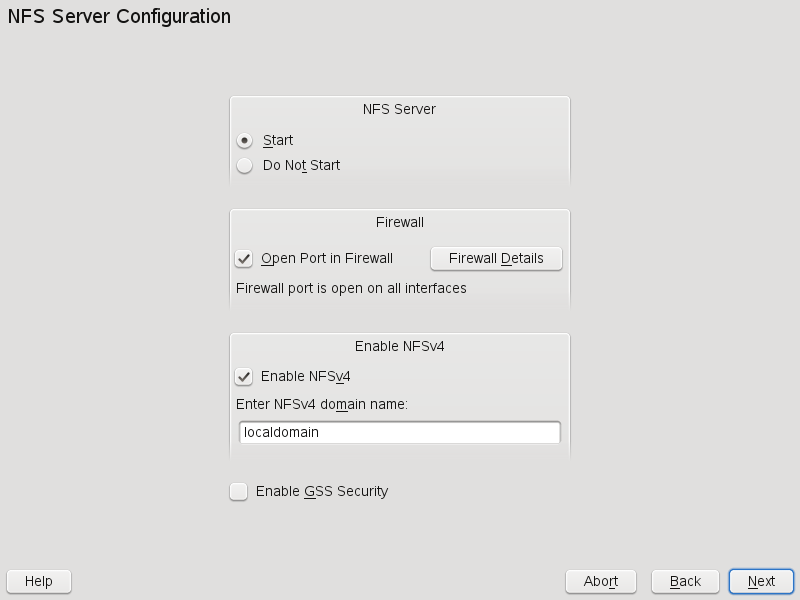Click the 'Do Not Start' label text

click(x=301, y=166)
